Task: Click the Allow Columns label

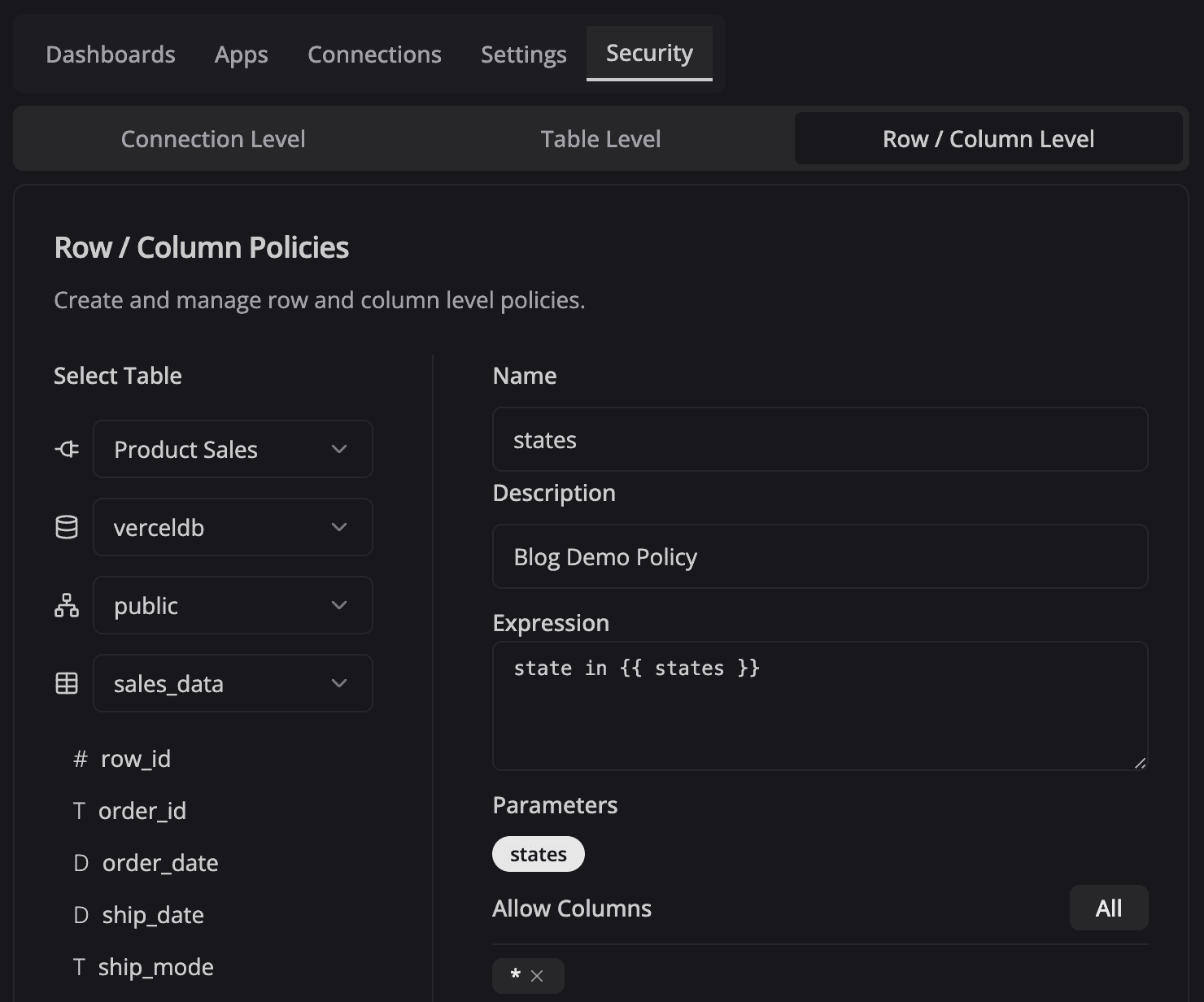Action: pos(572,908)
